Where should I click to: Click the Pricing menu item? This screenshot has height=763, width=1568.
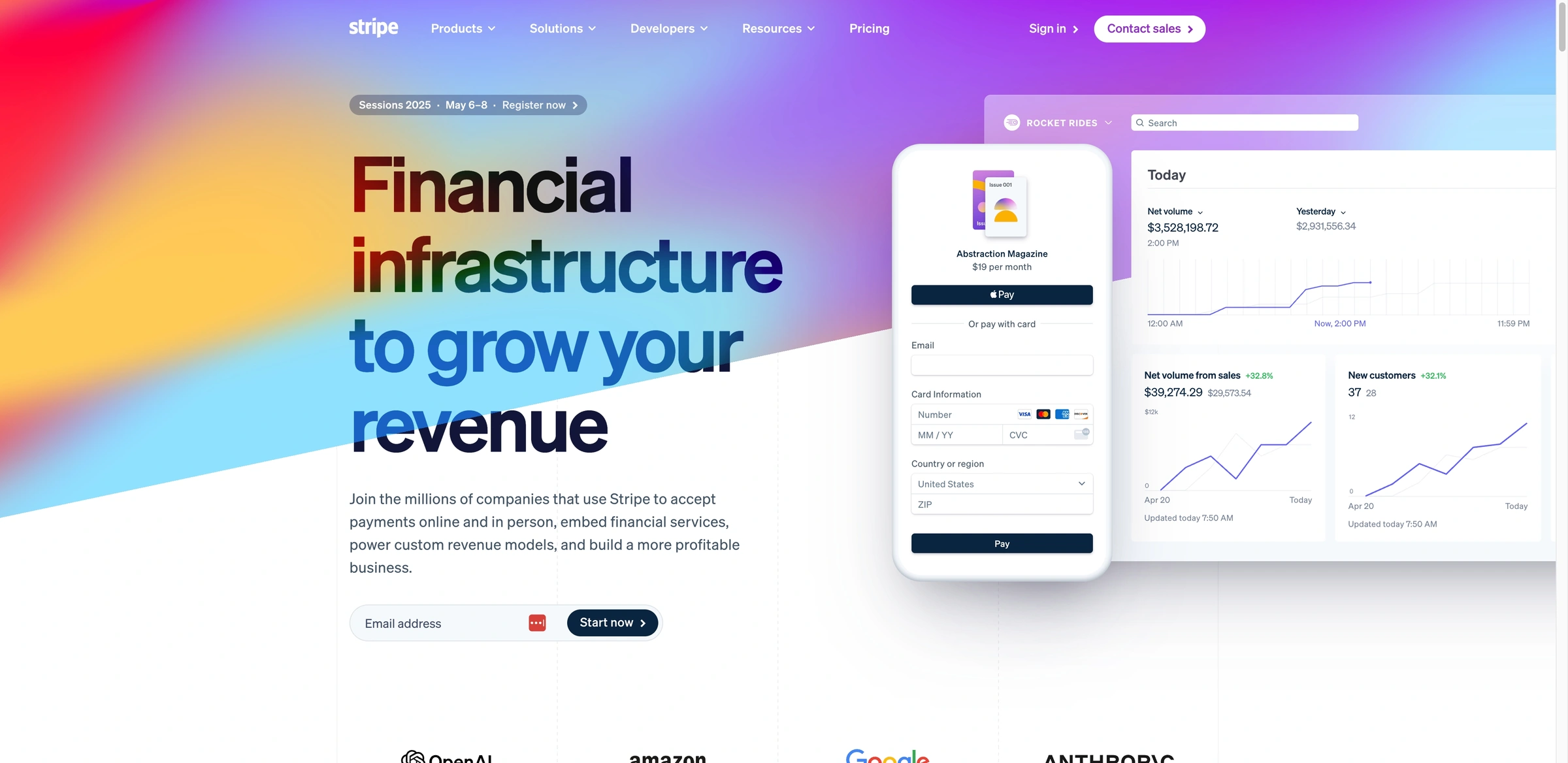tap(869, 28)
